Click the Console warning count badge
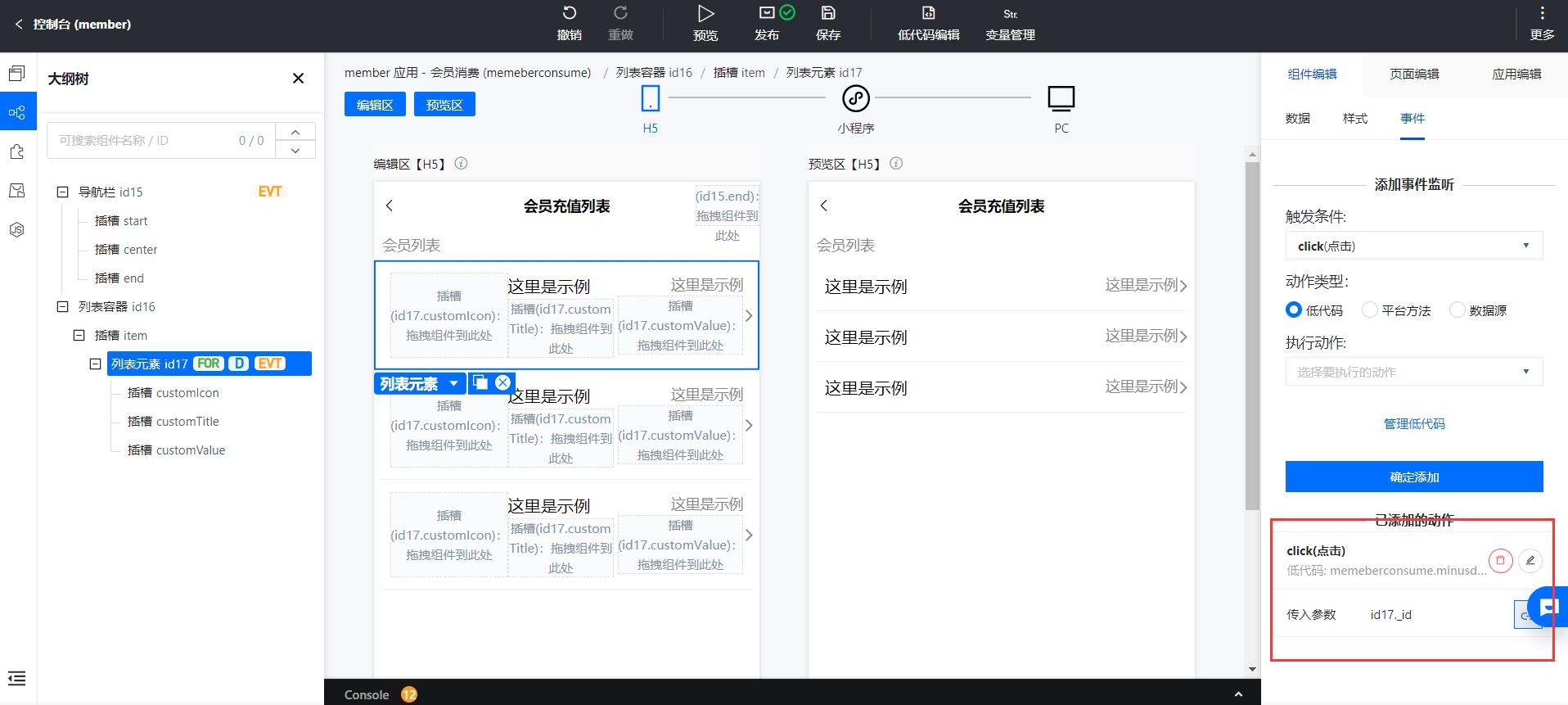The image size is (1568, 705). pyautogui.click(x=409, y=694)
